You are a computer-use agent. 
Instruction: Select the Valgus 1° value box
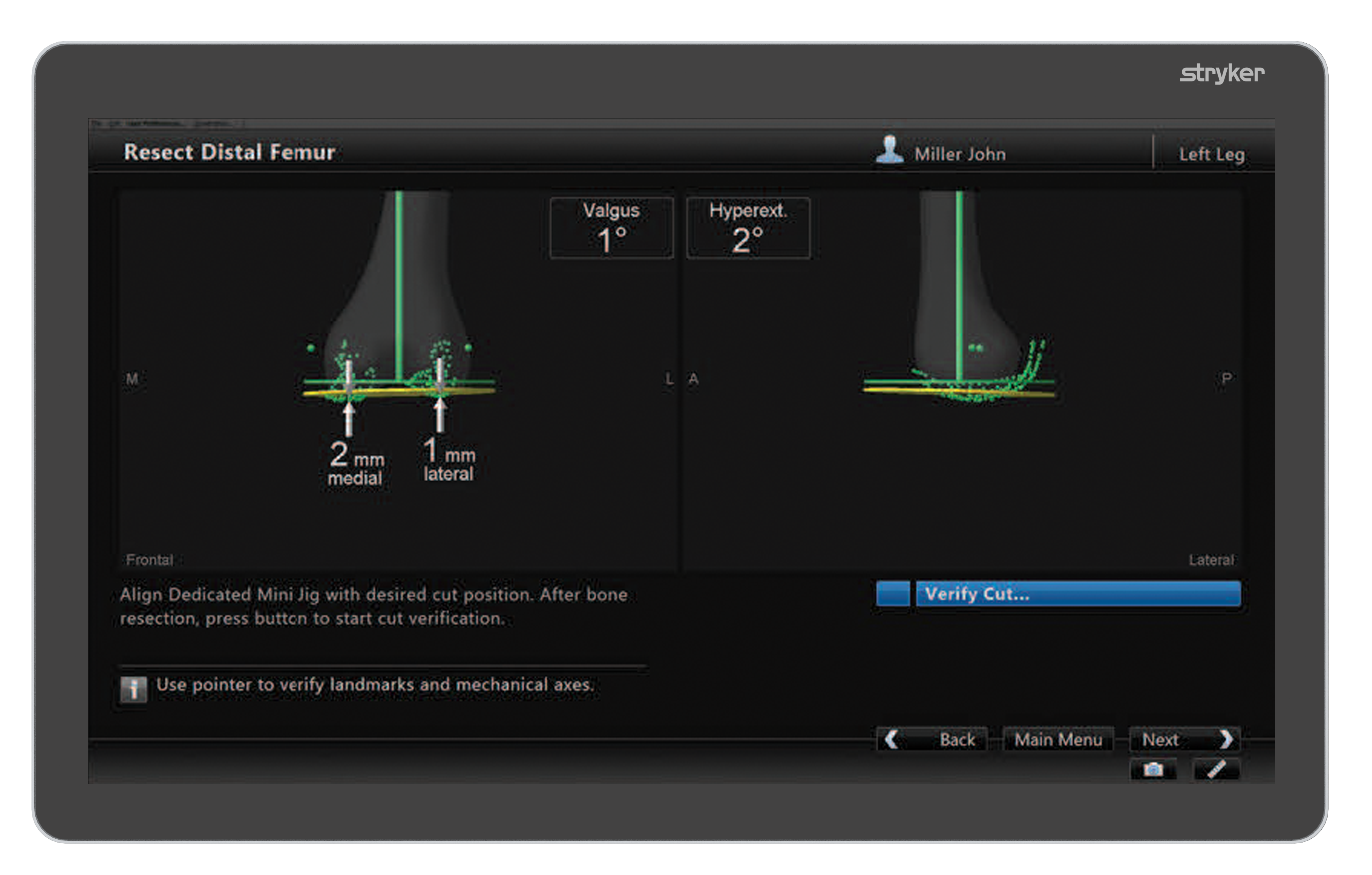coord(611,228)
